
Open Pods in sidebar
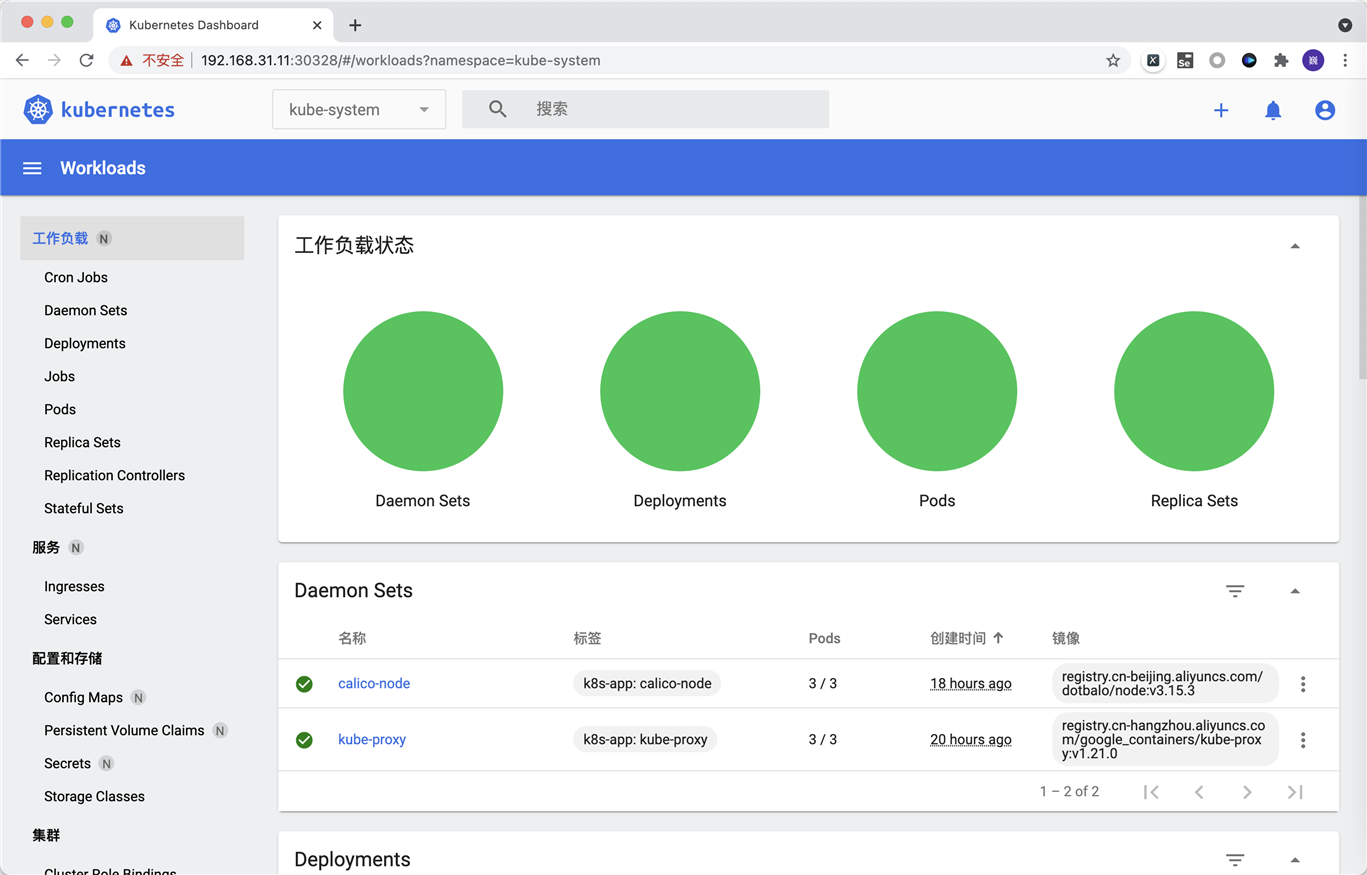pos(60,409)
